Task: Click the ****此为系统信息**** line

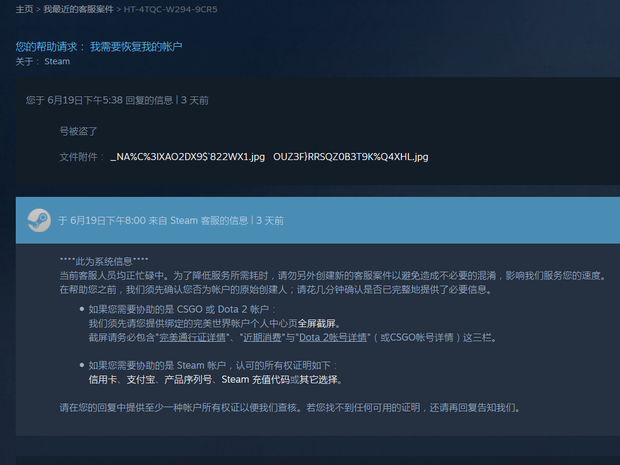Action: pyautogui.click(x=104, y=261)
